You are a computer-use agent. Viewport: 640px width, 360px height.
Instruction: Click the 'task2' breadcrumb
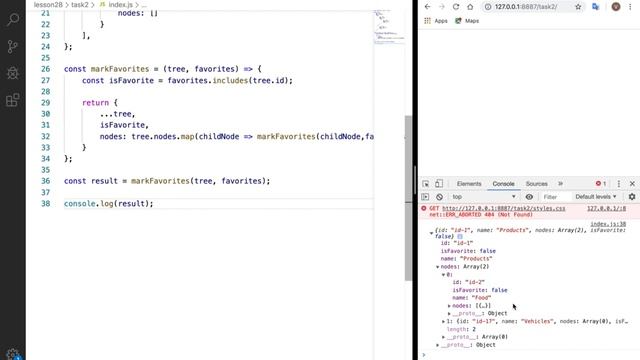pos(79,5)
